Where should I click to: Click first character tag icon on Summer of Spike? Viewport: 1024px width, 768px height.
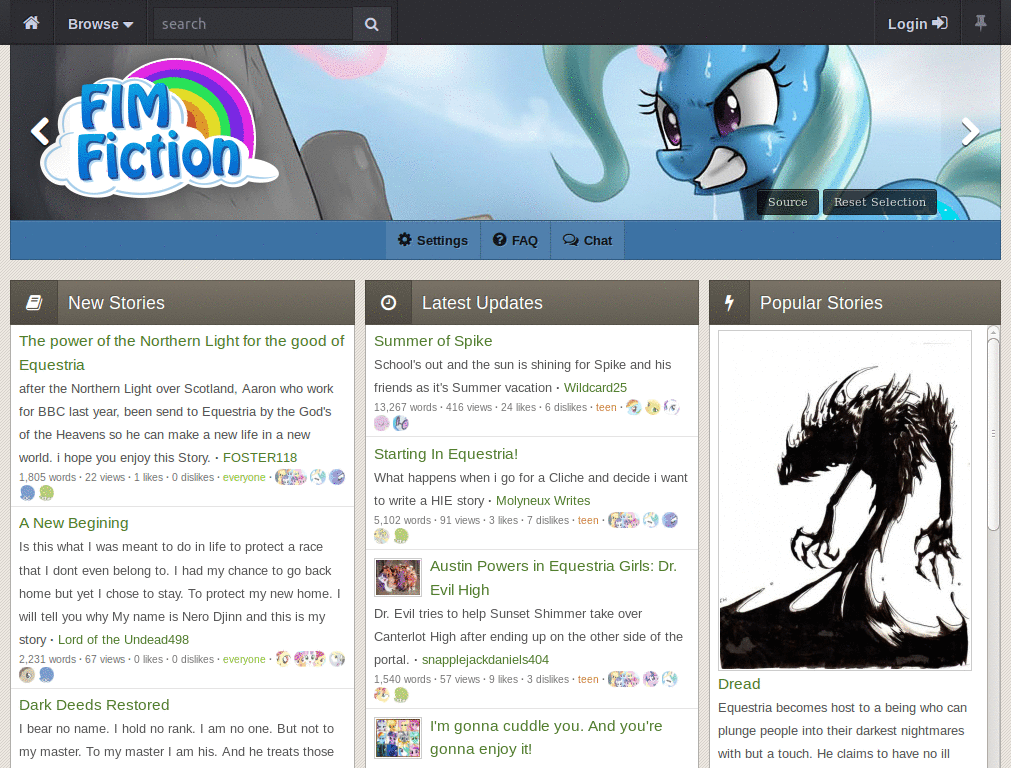tap(633, 408)
